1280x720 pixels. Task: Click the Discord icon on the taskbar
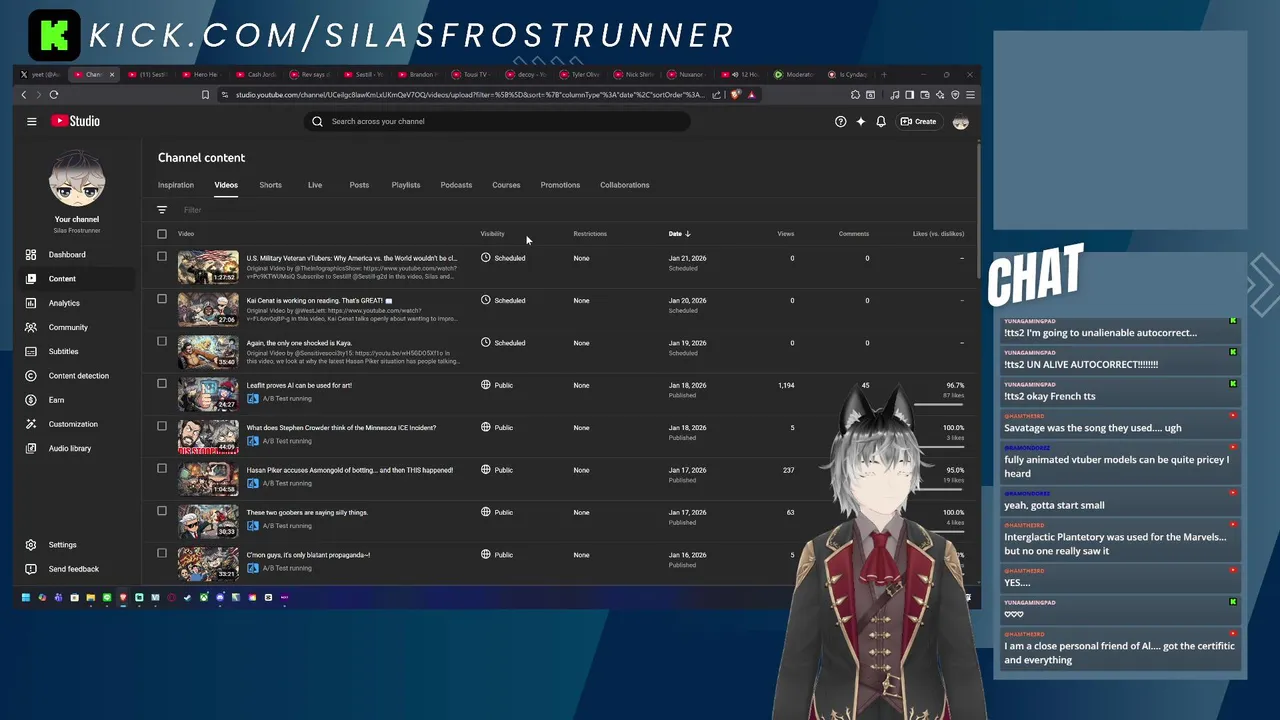click(x=220, y=597)
